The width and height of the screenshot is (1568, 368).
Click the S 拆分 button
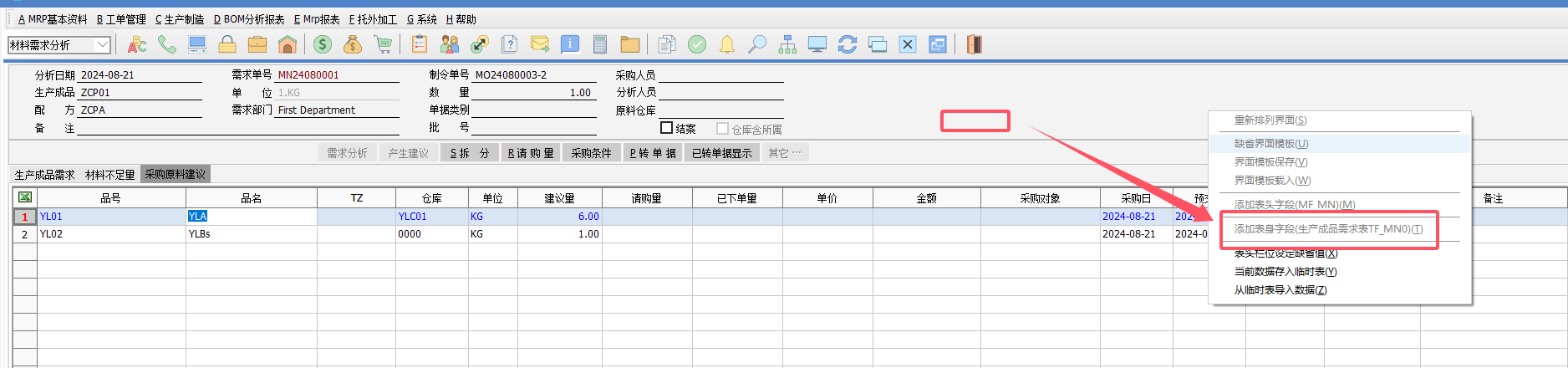469,153
